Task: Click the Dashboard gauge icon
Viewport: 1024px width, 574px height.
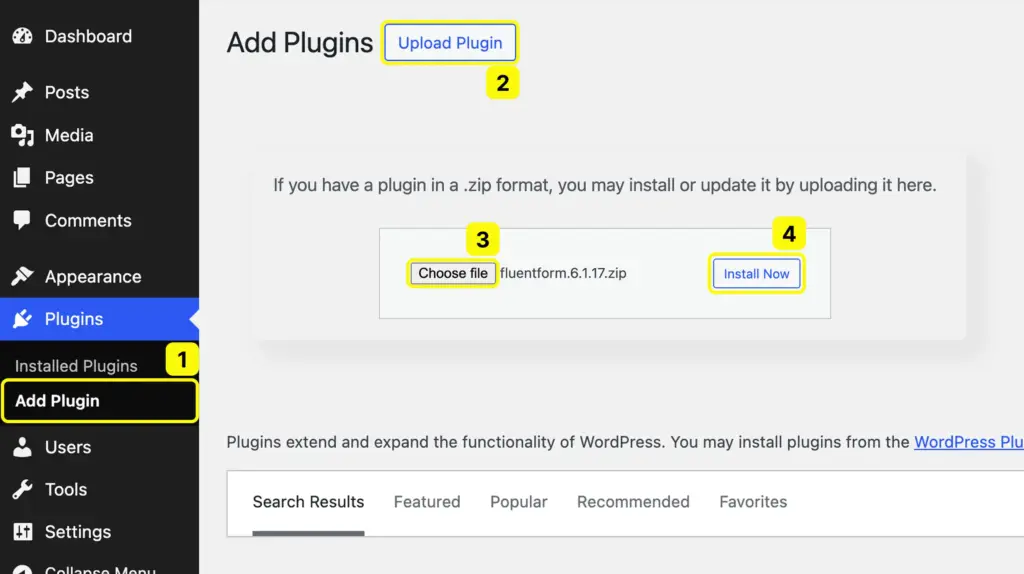Action: 22,36
